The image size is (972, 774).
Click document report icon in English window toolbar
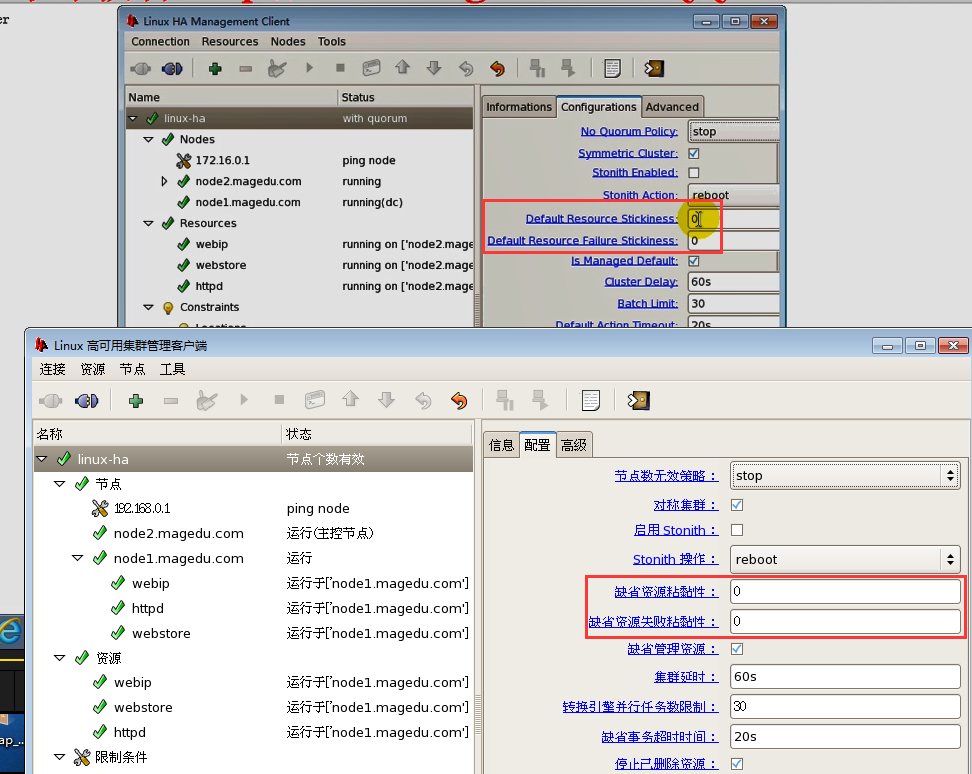click(612, 68)
